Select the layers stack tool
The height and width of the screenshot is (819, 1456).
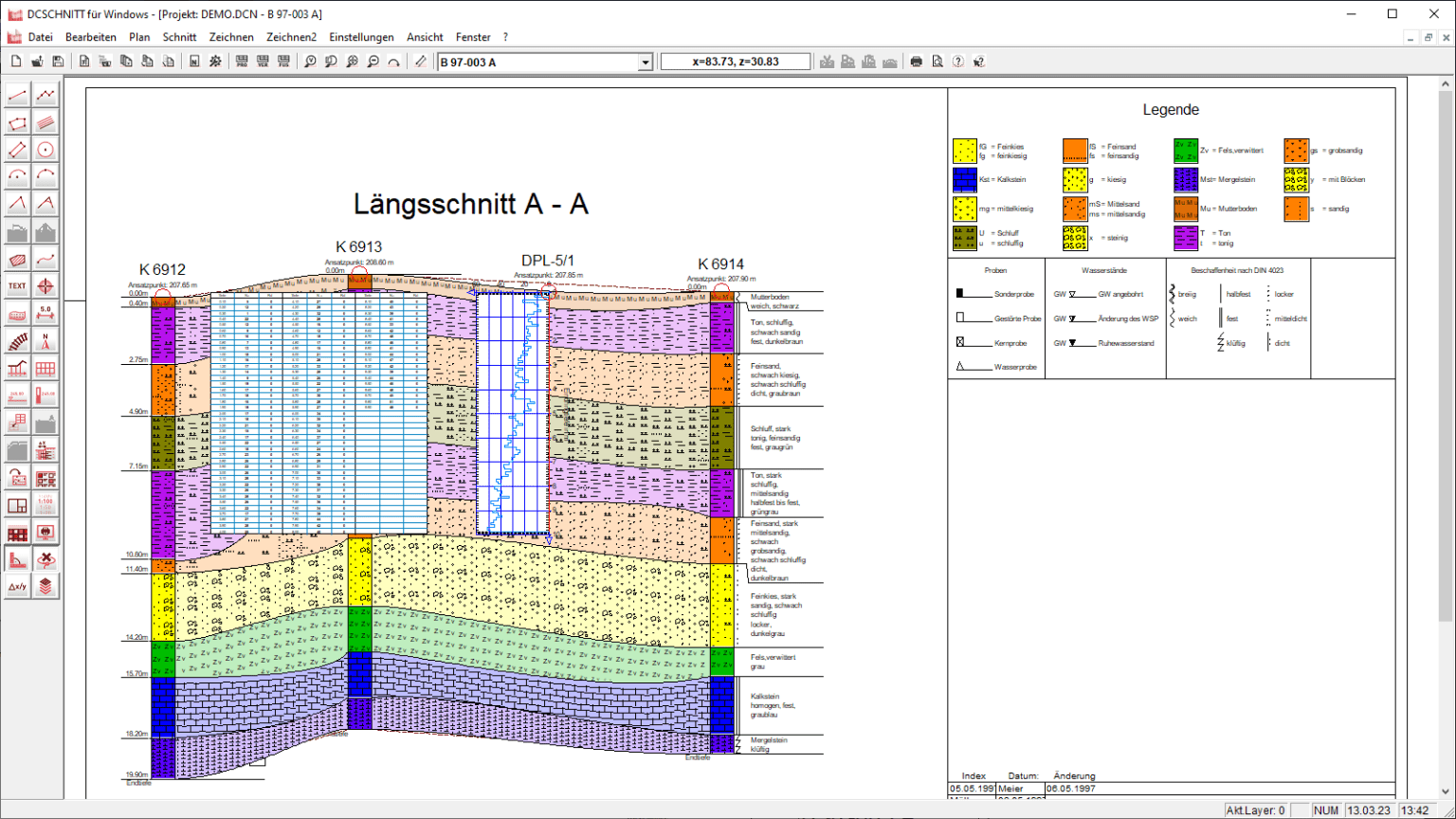pos(45,587)
